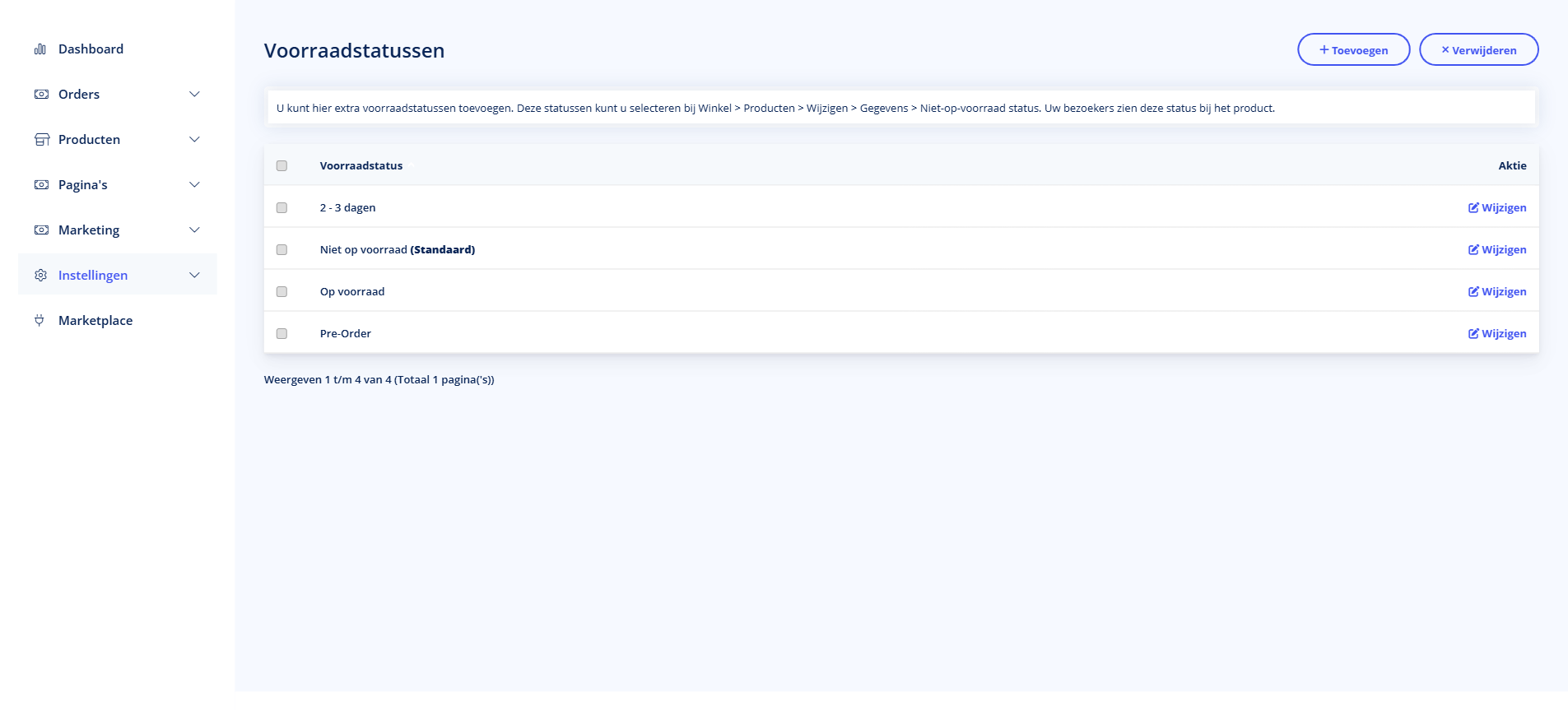The height and width of the screenshot is (710, 1568).
Task: Click the Dashboard bar chart icon
Action: [x=40, y=49]
